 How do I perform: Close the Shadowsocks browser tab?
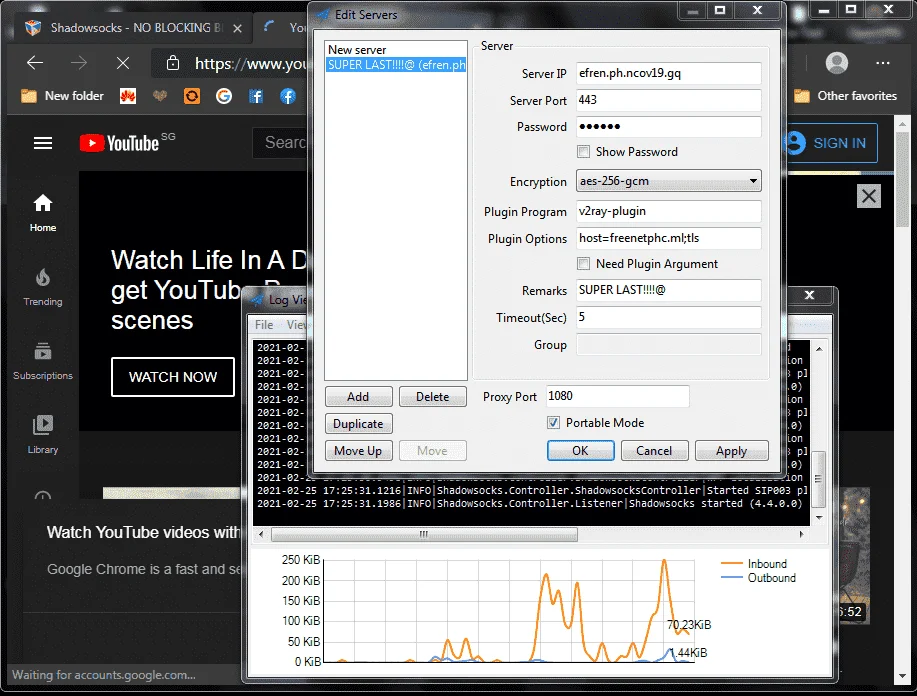click(x=237, y=28)
